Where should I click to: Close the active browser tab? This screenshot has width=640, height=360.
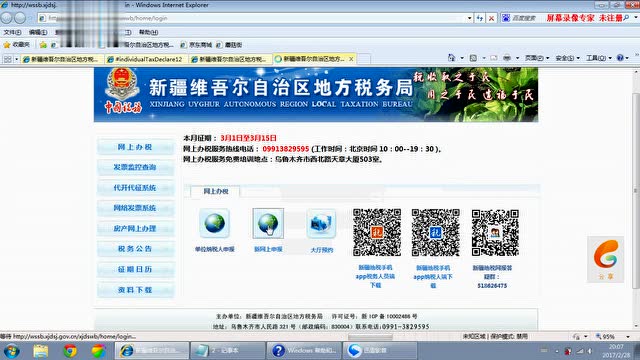[351, 59]
